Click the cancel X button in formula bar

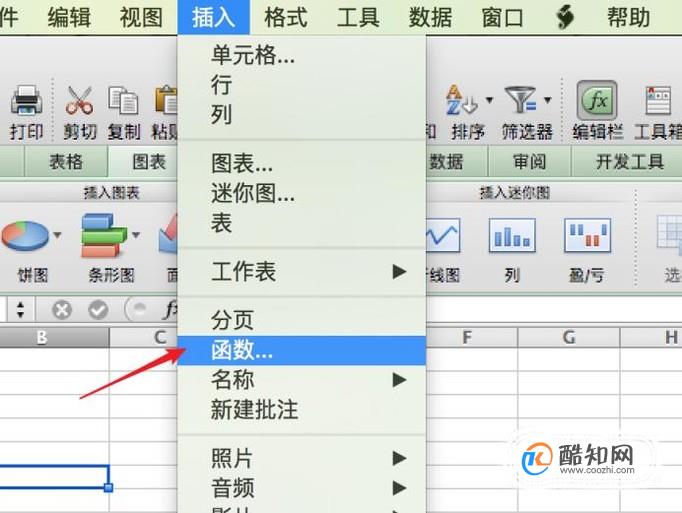click(x=62, y=310)
